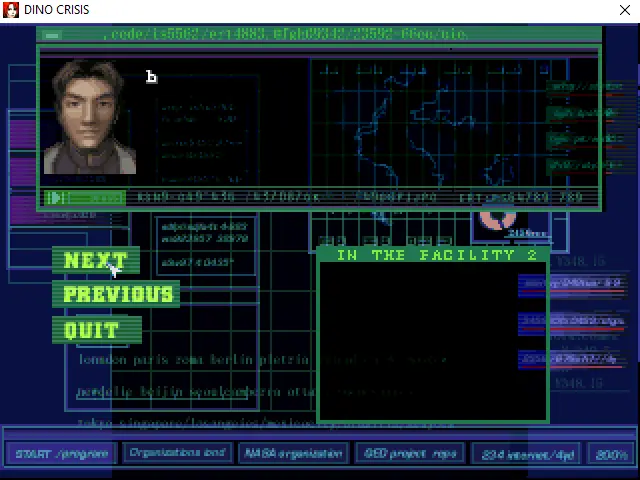Click the red circular icon behind green panel
Screen dimensions: 640x480
point(497,220)
